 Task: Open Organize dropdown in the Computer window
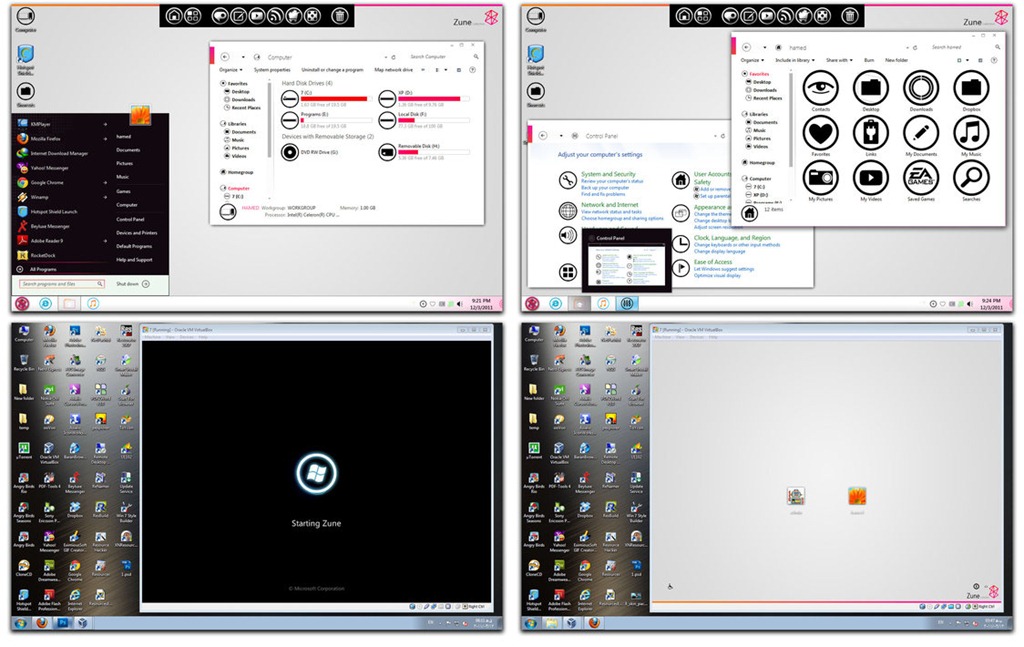tap(231, 70)
